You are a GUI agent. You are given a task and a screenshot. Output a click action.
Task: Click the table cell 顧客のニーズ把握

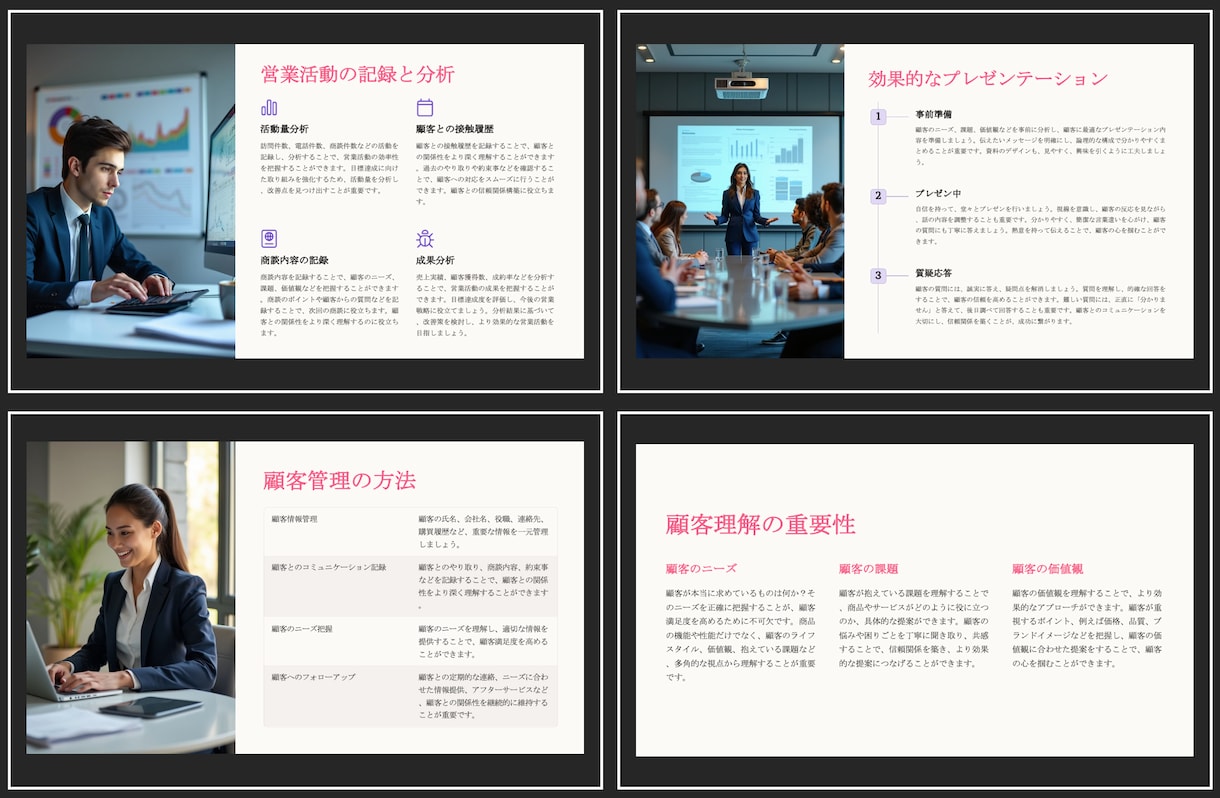tap(339, 641)
